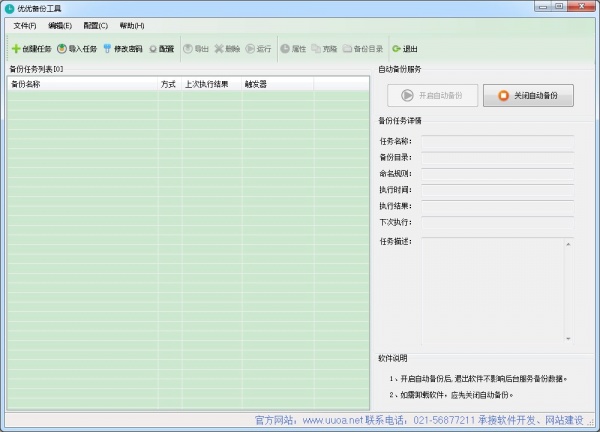
Task: Focus the 任务名称 field
Action: click(x=497, y=142)
